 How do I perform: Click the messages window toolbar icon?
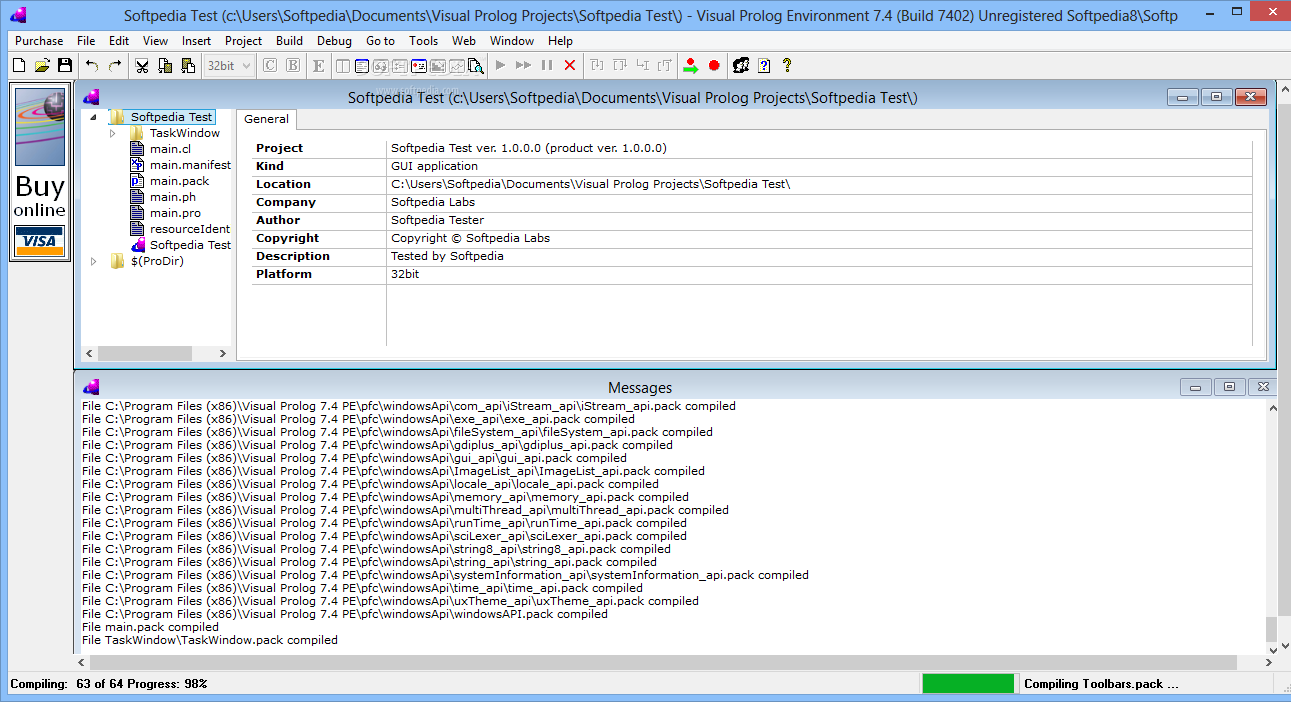tap(362, 66)
